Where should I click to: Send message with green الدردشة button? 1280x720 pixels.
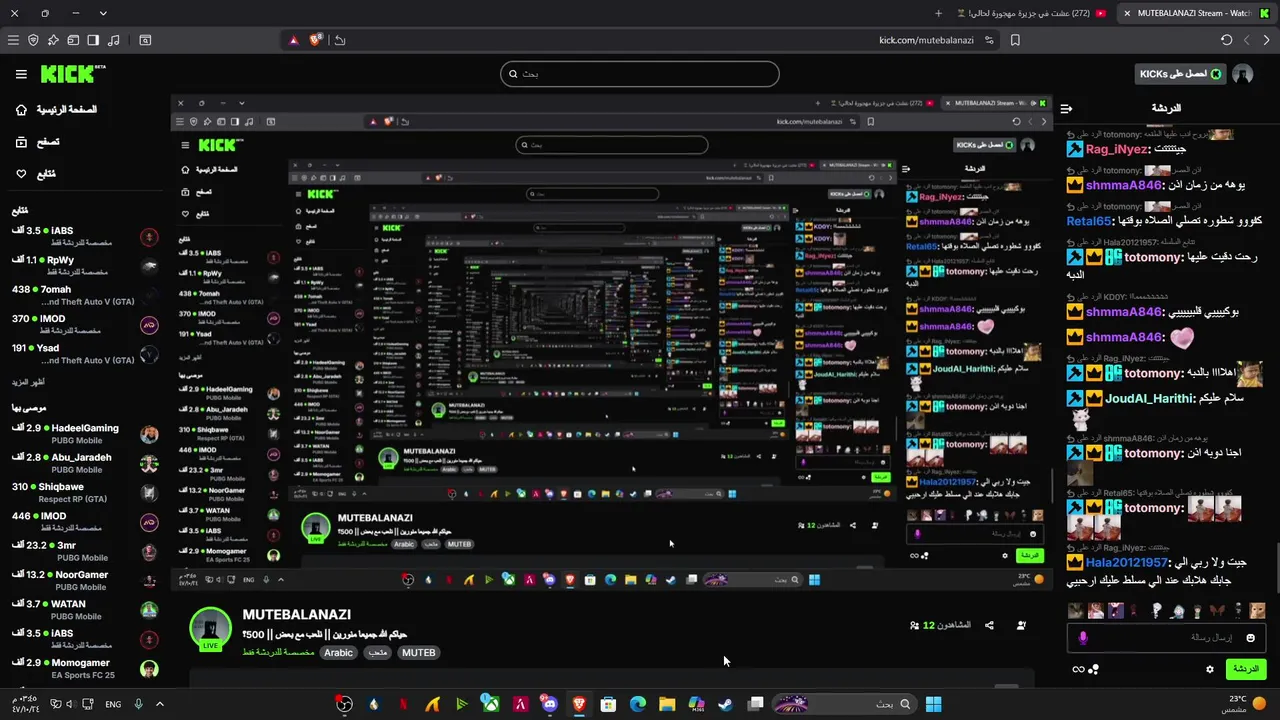[x=1245, y=669]
